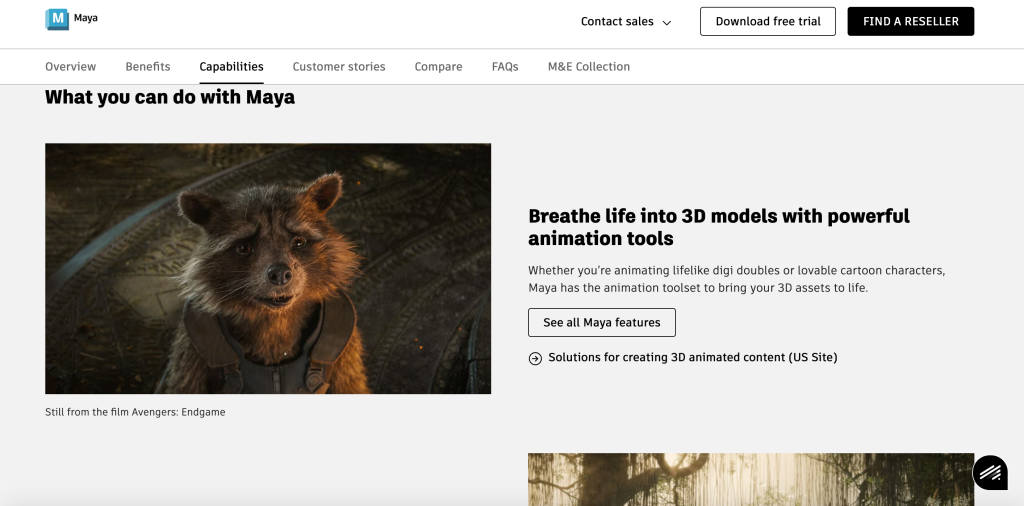Image resolution: width=1024 pixels, height=506 pixels.
Task: Open the Benefits tab
Action: coord(148,67)
